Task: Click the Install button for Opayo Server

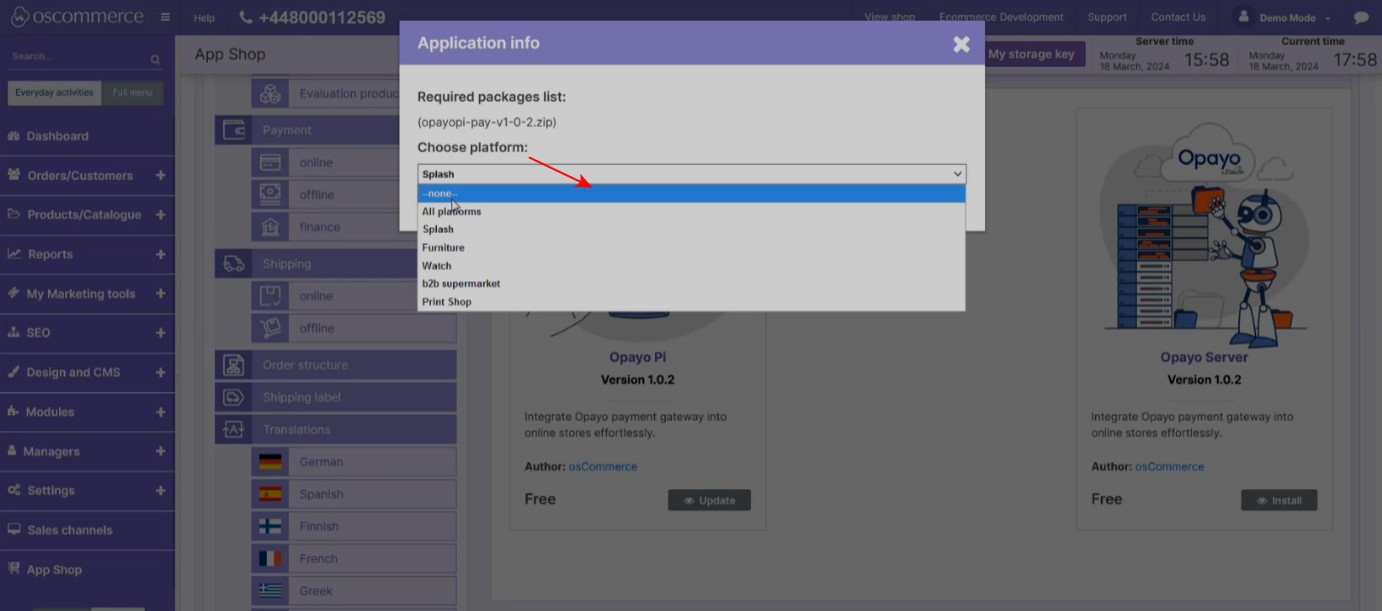Action: pyautogui.click(x=1278, y=500)
